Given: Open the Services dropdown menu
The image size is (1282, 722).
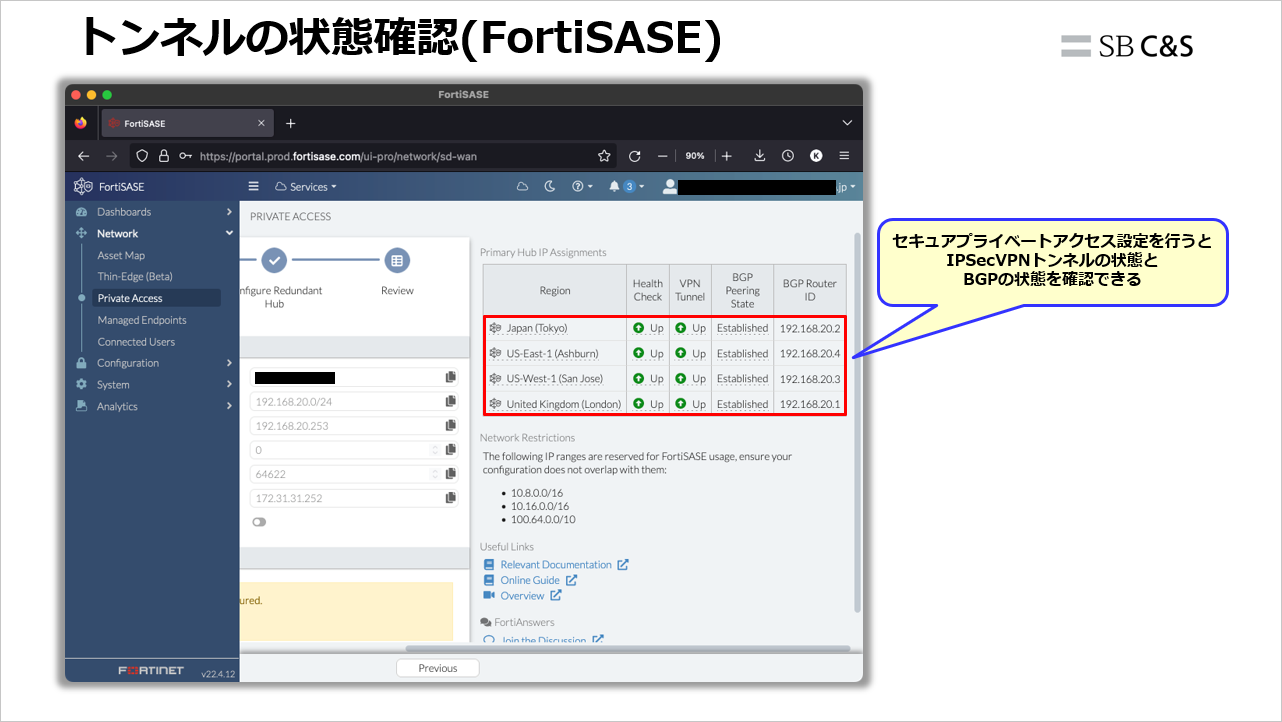Looking at the screenshot, I should pyautogui.click(x=306, y=186).
